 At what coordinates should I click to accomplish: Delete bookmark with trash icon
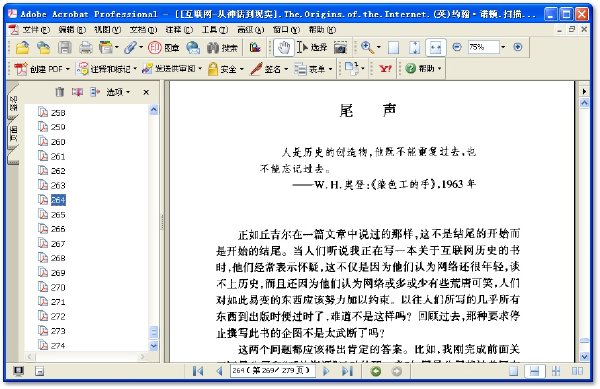[59, 92]
